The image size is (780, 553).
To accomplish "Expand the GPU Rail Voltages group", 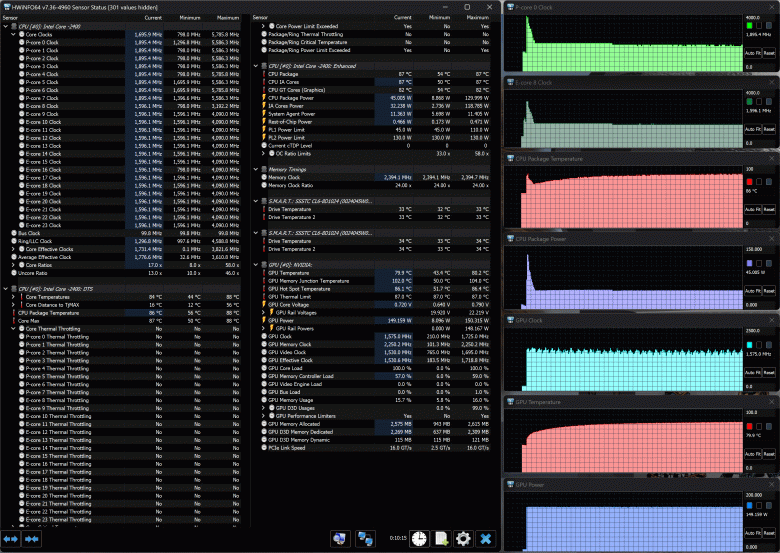I will [x=263, y=312].
